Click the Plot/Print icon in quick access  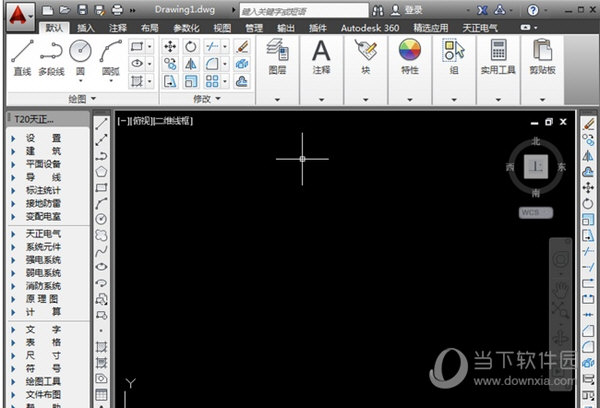pyautogui.click(x=117, y=10)
